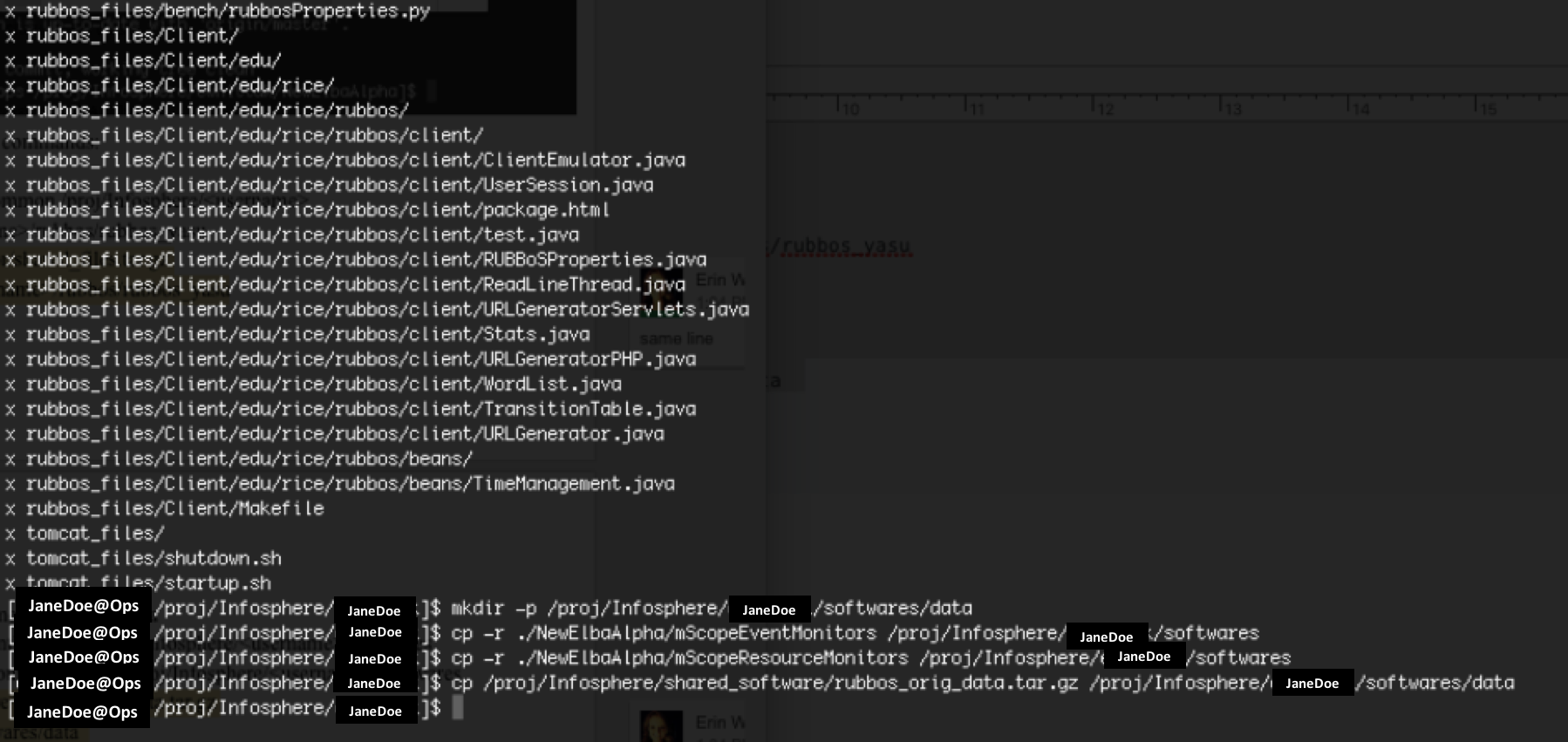Select the 'rubbos/client/' directory line
The image size is (1568, 742).
[244, 135]
